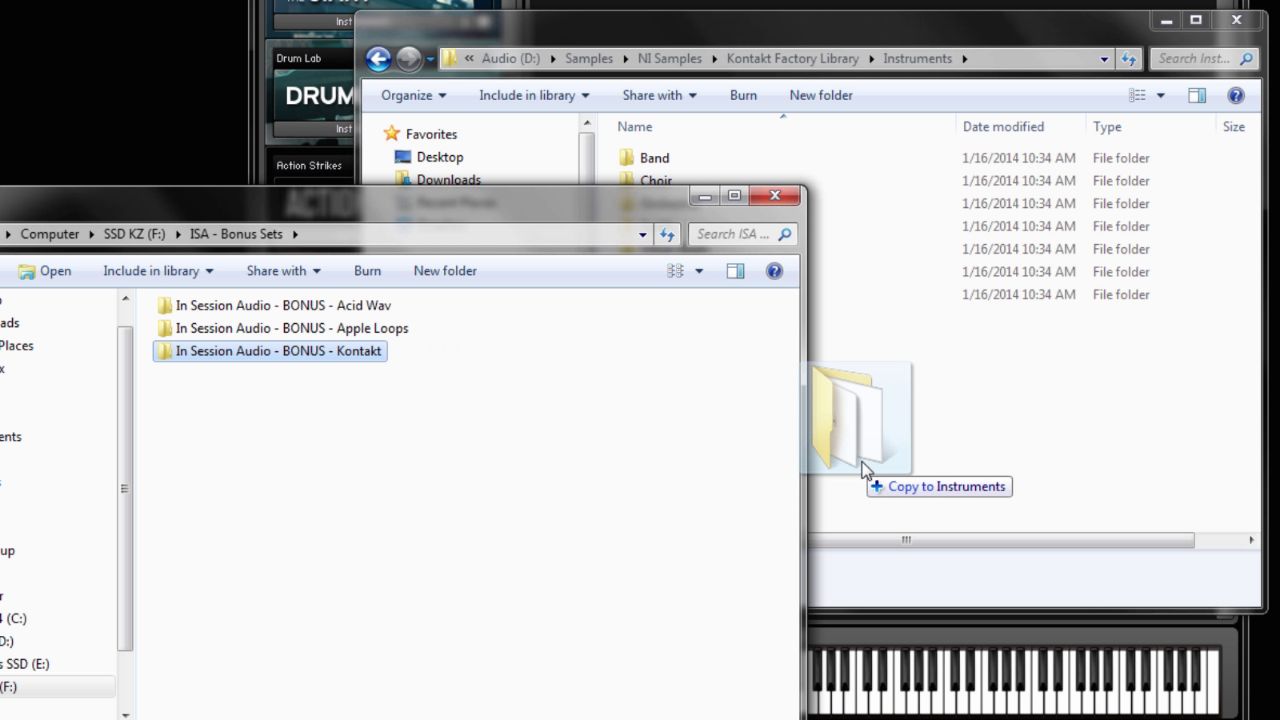Image resolution: width=1280 pixels, height=720 pixels.
Task: Select Desktop in Favorites list
Action: [439, 157]
